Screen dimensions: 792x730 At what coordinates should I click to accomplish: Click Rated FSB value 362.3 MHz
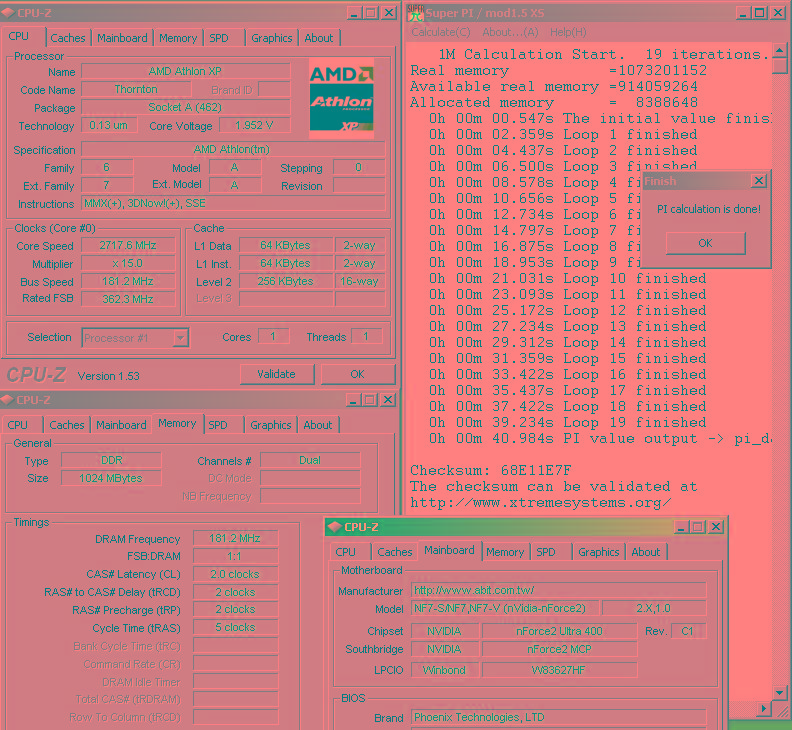(128, 299)
